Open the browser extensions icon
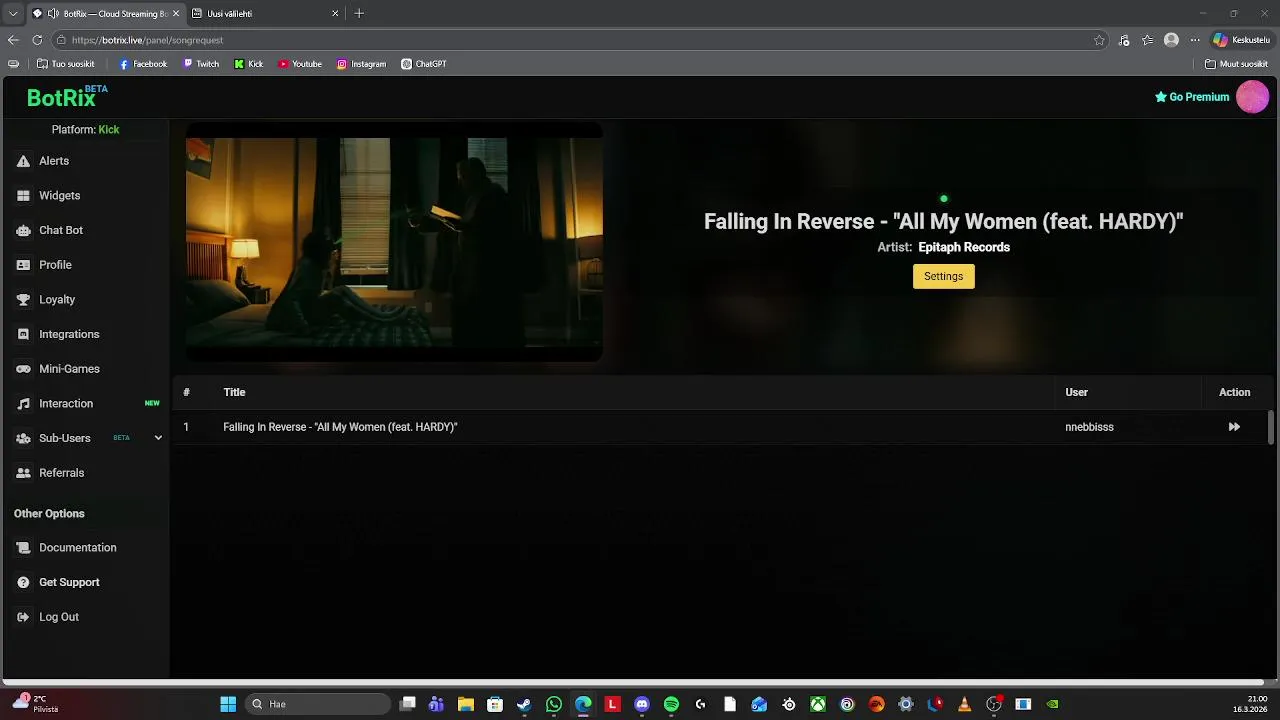Image resolution: width=1280 pixels, height=720 pixels. (1124, 40)
